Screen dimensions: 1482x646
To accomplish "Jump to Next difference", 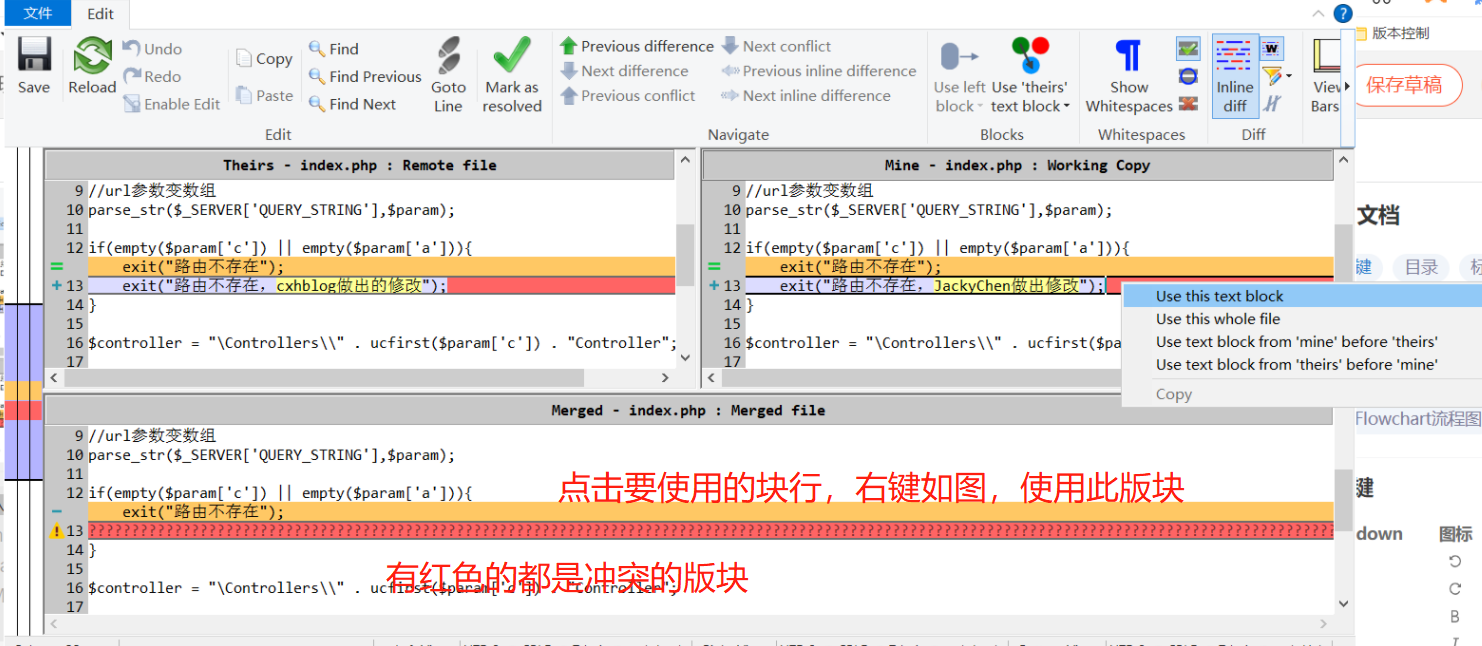I will (624, 71).
